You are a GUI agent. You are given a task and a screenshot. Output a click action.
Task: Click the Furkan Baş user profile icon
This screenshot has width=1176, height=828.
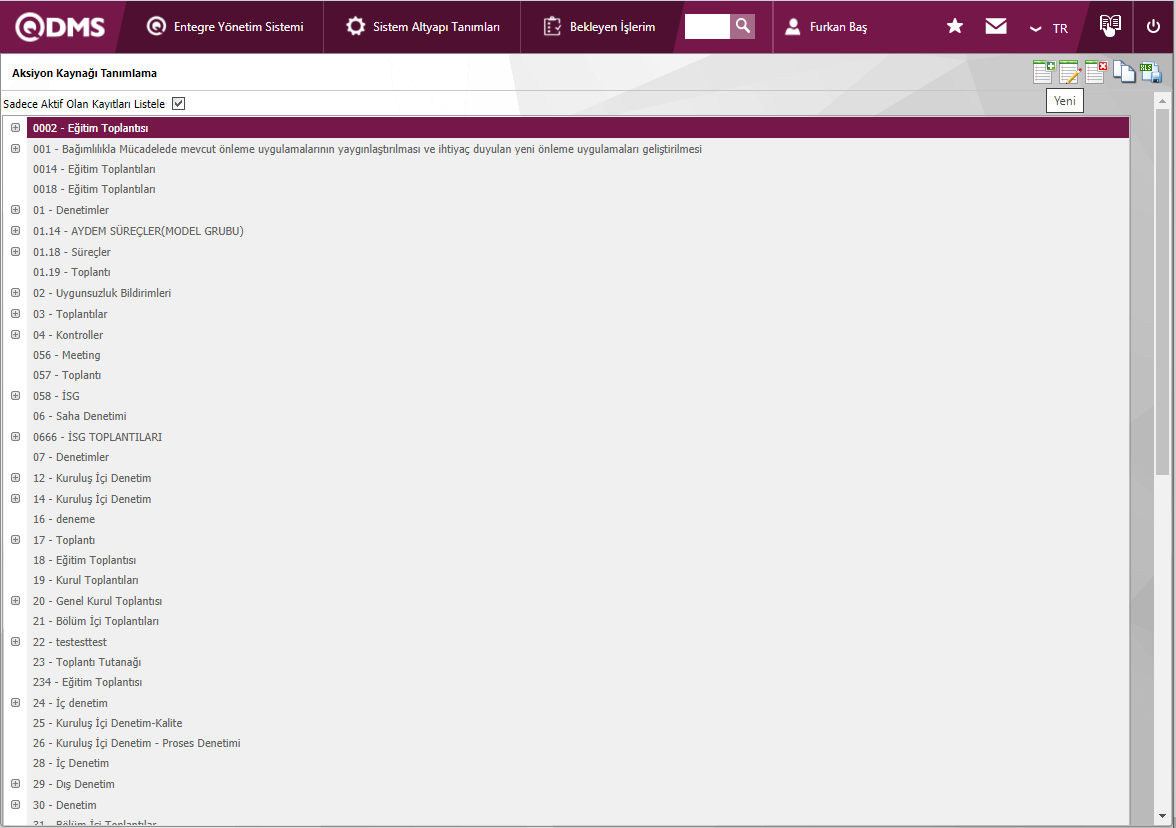(x=792, y=27)
